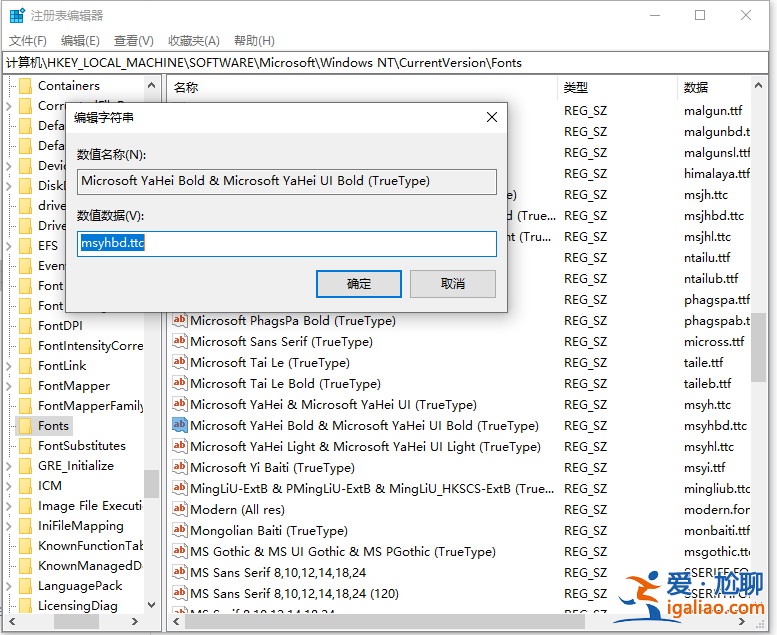The width and height of the screenshot is (777, 635).
Task: Sort by the 数据 column header
Action: (x=715, y=87)
